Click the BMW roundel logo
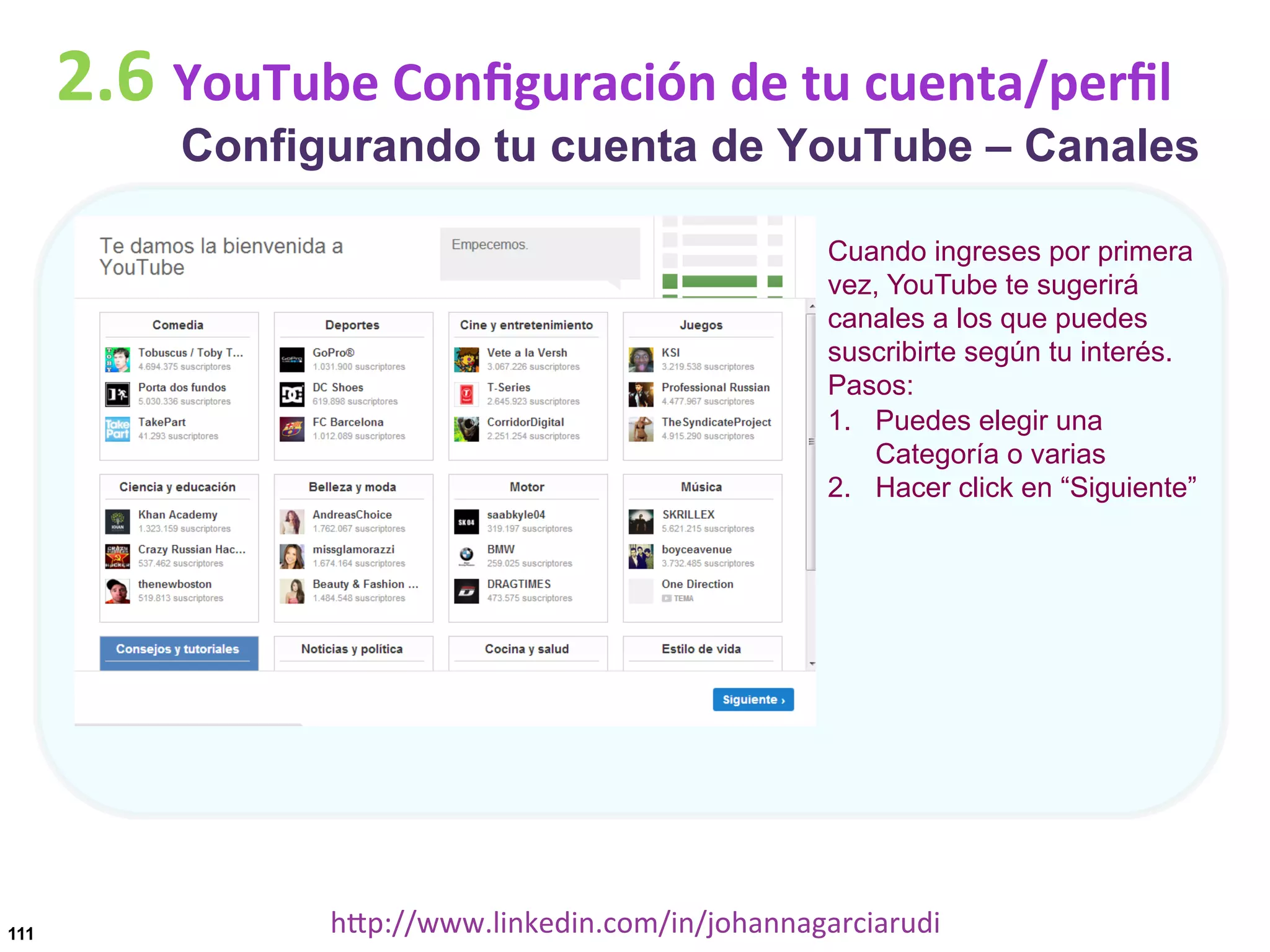This screenshot has width=1270, height=952. (x=466, y=557)
